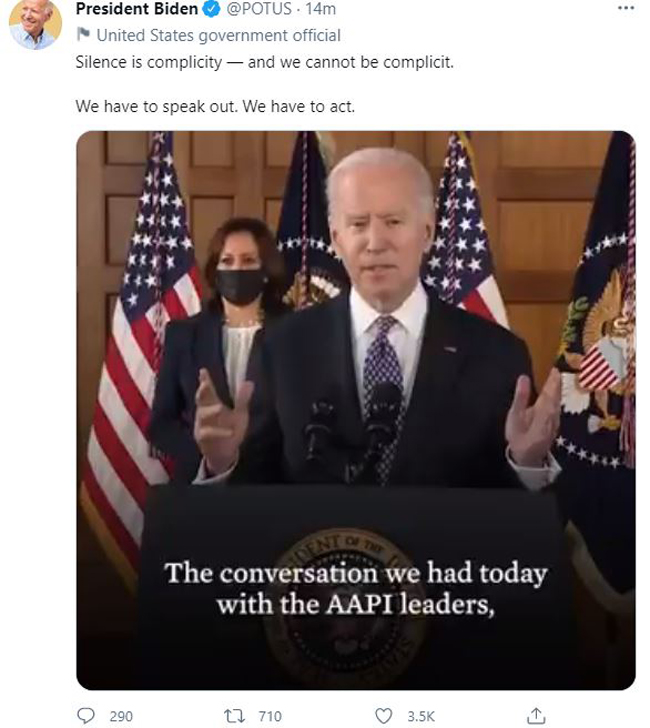Image resolution: width=650 pixels, height=728 pixels.
Task: Retweet using the retweet arrows icon
Action: pos(234,715)
